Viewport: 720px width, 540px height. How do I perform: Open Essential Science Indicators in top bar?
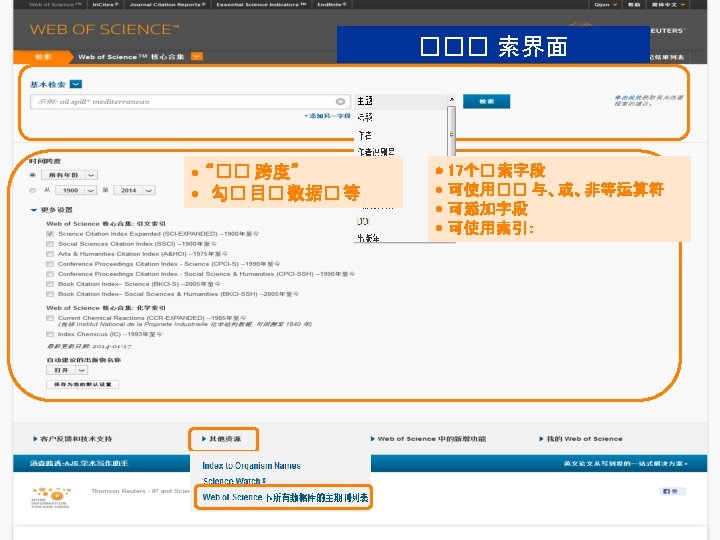tap(261, 5)
